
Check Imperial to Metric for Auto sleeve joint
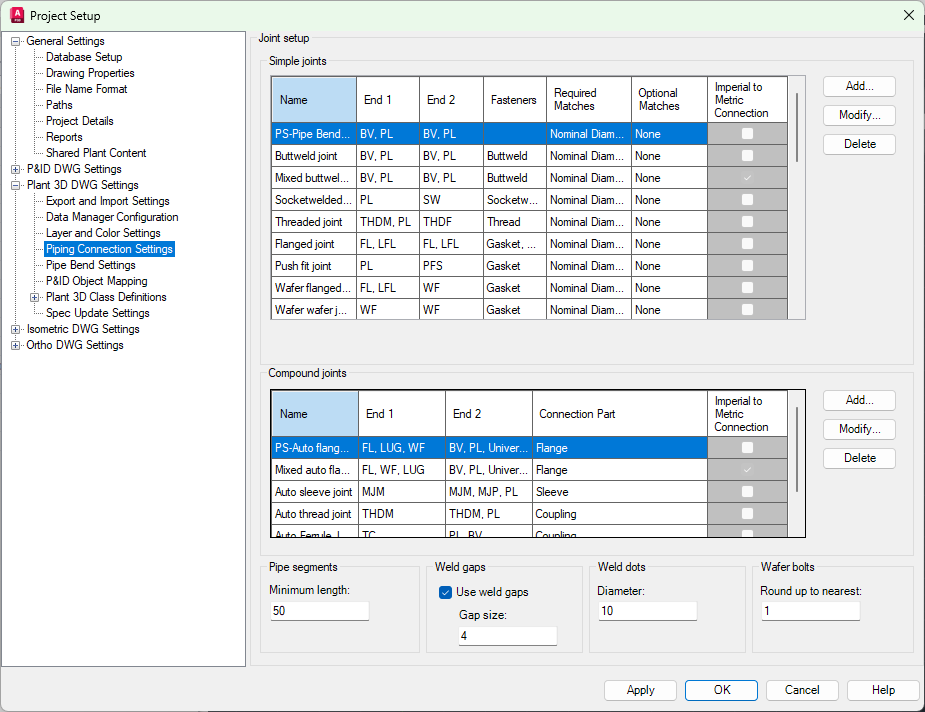(747, 492)
